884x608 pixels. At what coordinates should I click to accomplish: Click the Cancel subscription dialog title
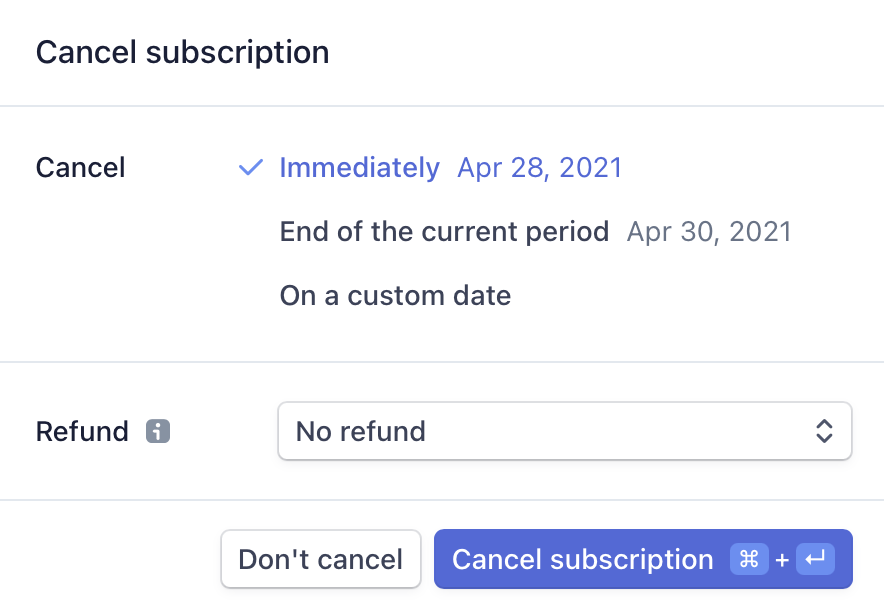click(182, 52)
